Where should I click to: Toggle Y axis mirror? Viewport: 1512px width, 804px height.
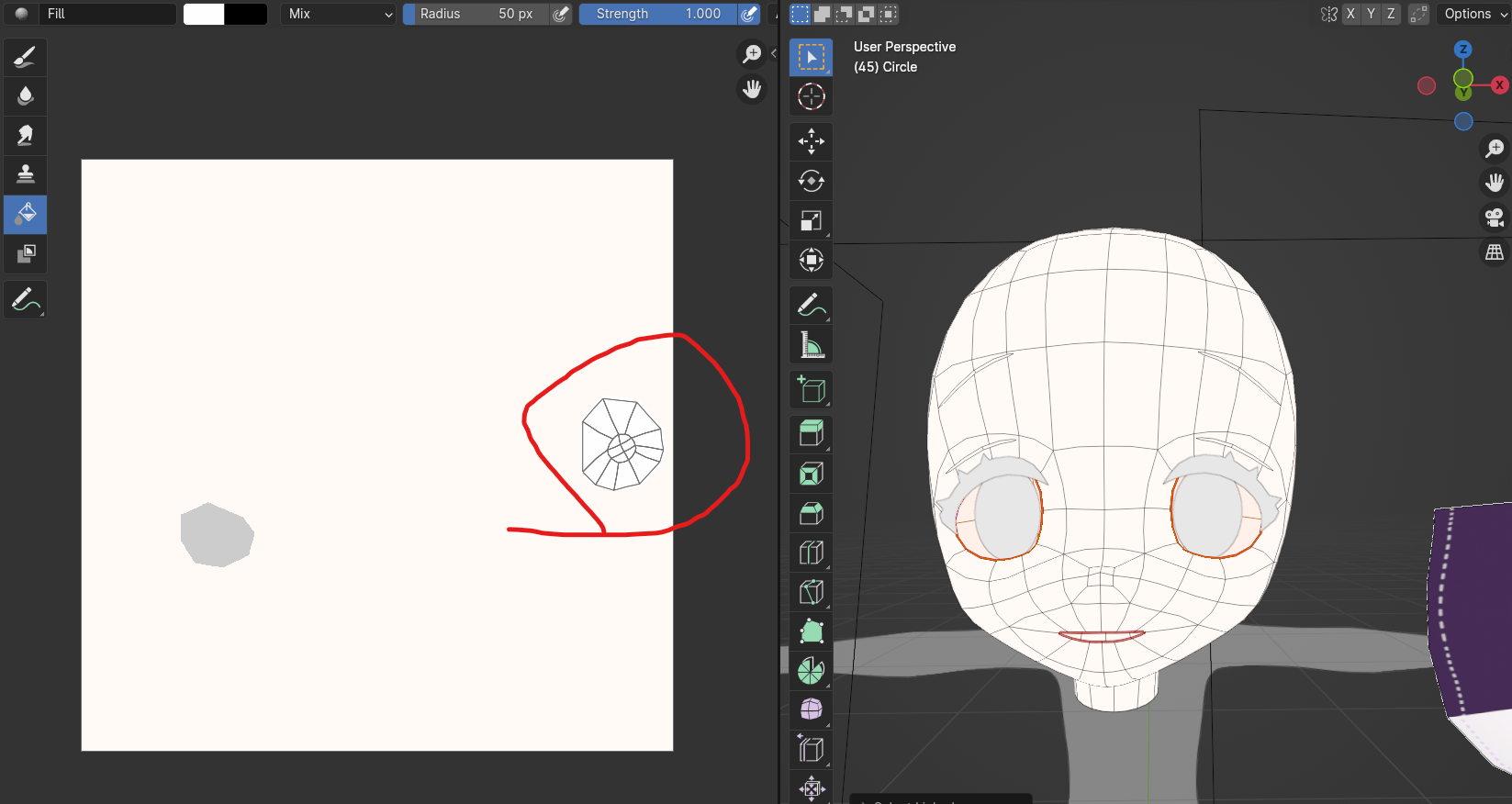(1371, 14)
